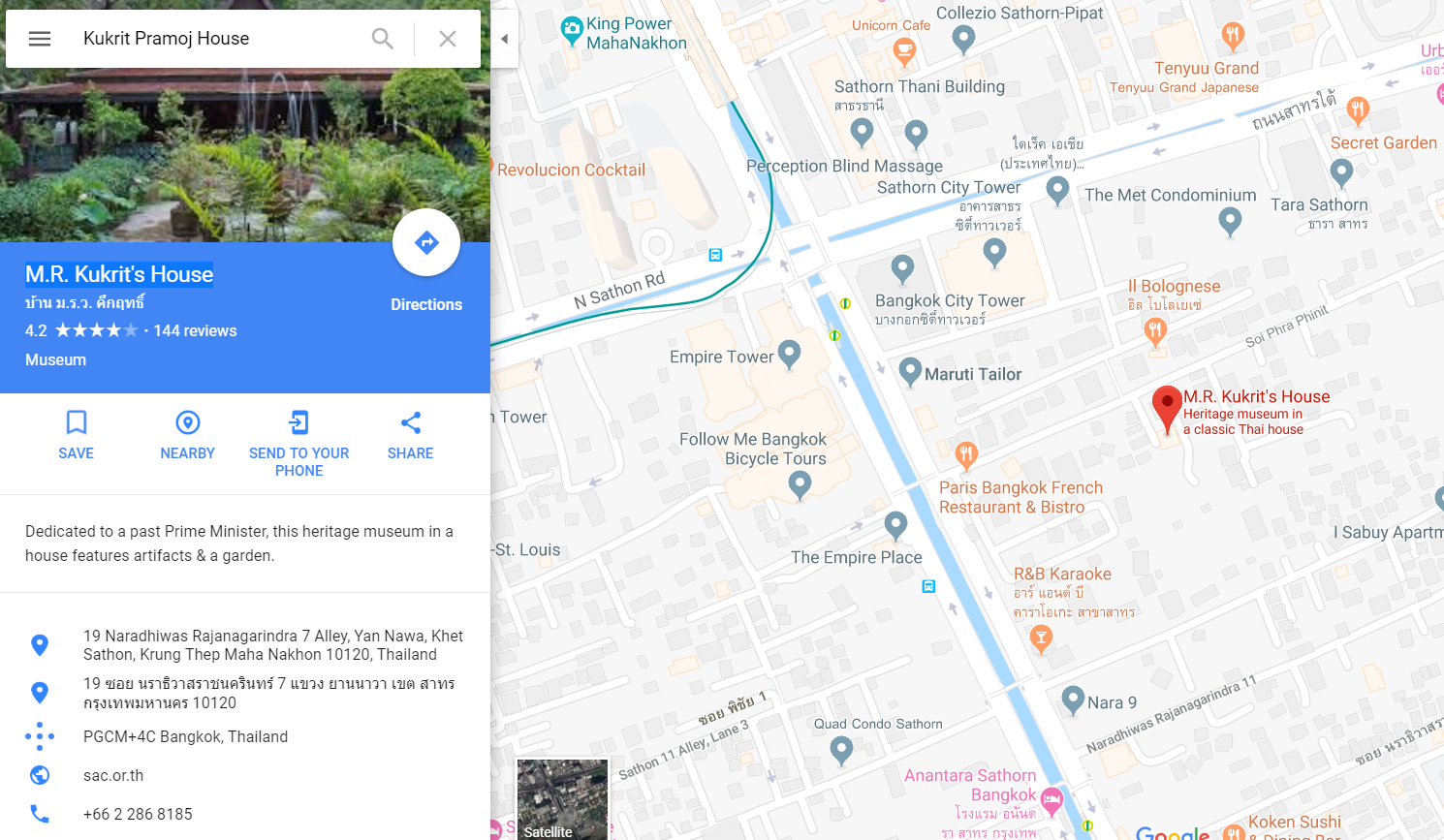Send the place to your phone
The width and height of the screenshot is (1444, 840).
299,443
